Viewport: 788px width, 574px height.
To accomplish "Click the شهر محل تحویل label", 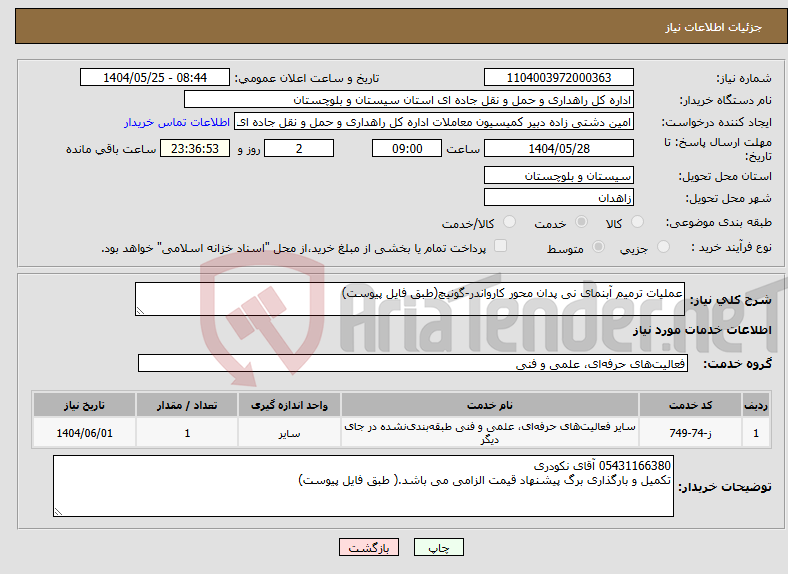I will (729, 199).
